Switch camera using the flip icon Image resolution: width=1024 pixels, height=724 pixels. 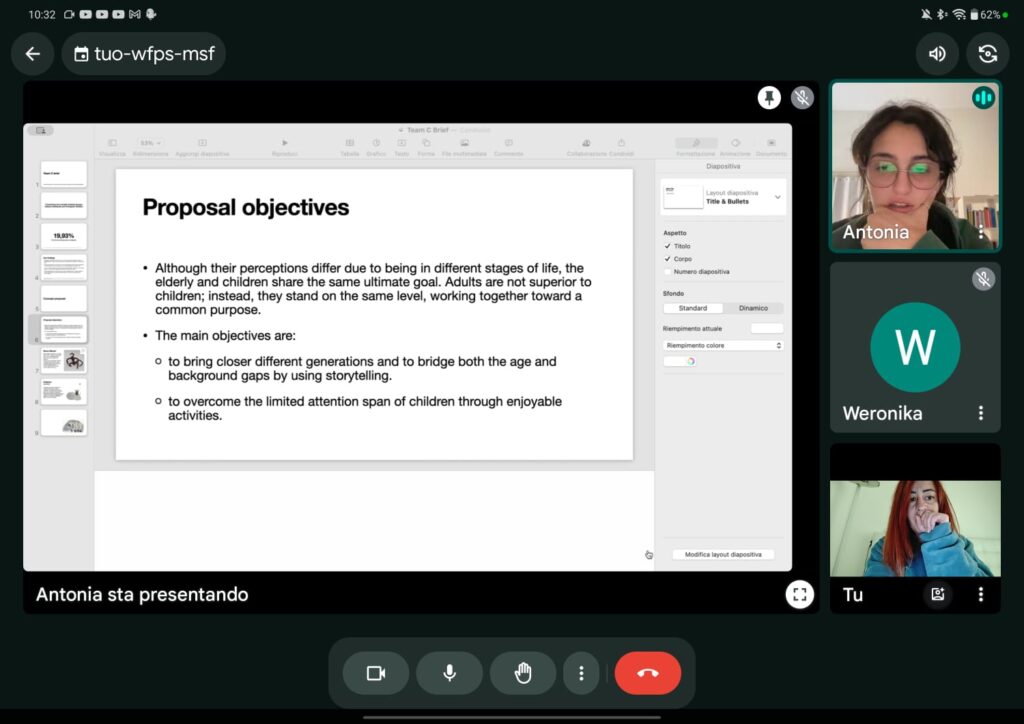click(x=988, y=54)
